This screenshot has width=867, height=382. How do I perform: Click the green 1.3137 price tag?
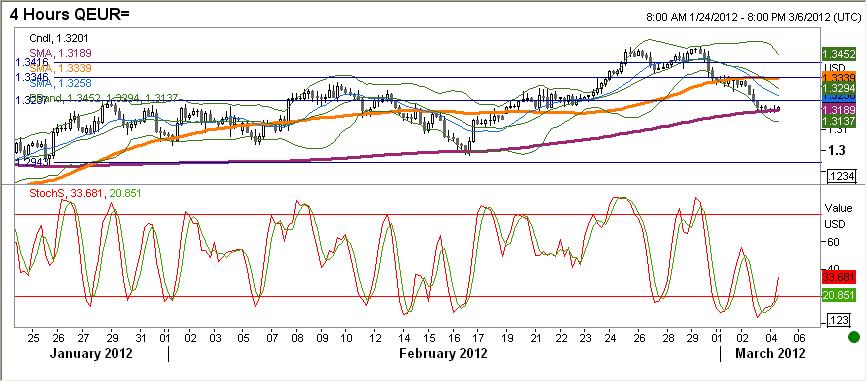(x=839, y=122)
